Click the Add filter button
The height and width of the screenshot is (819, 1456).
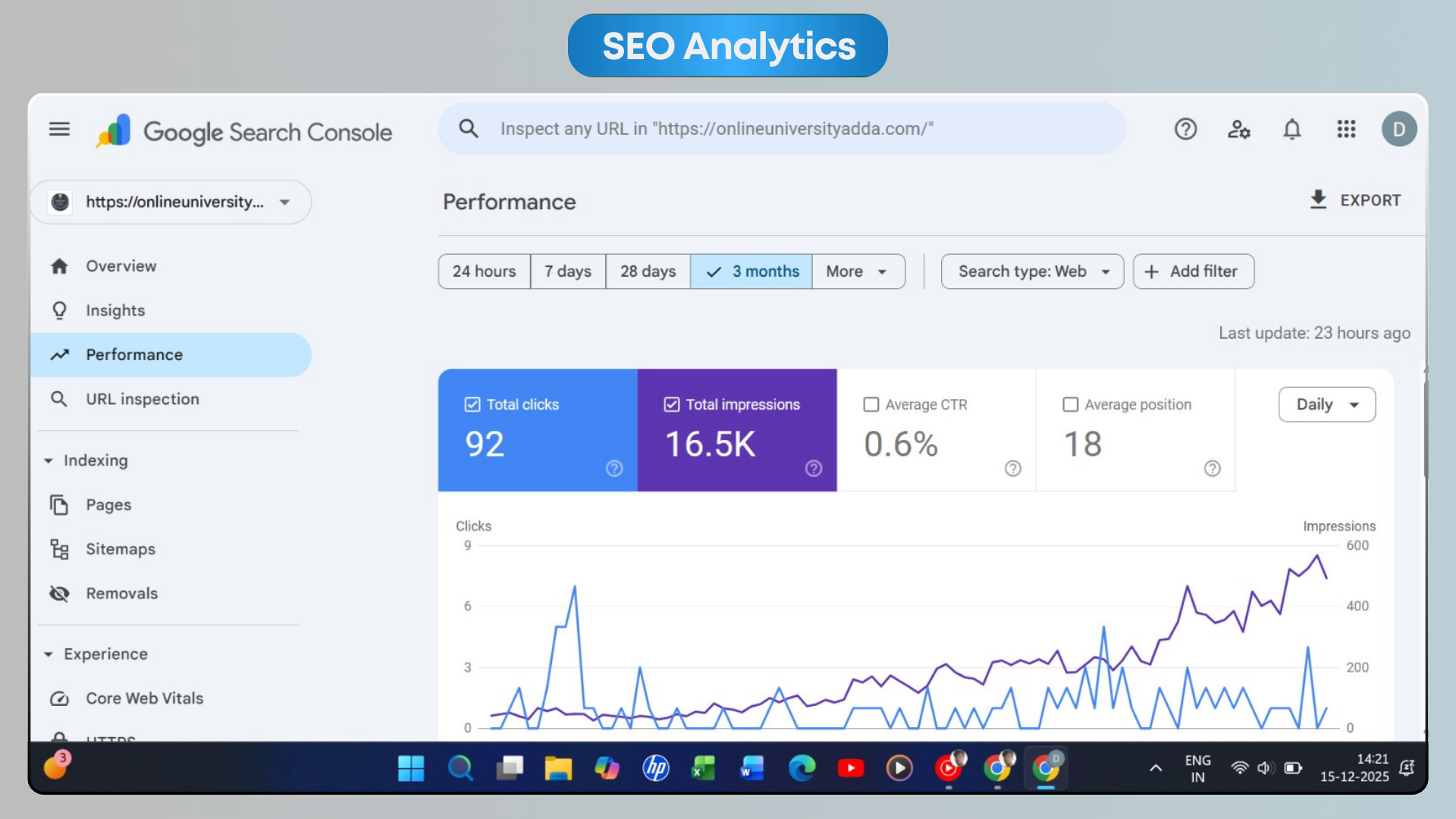(x=1193, y=271)
